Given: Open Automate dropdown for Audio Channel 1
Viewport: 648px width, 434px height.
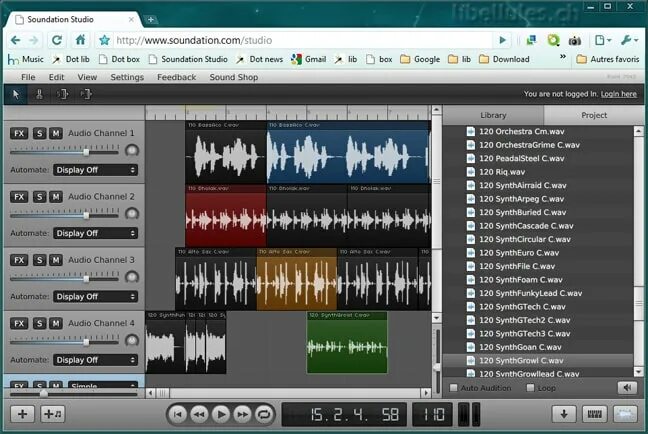Looking at the screenshot, I should coord(95,170).
